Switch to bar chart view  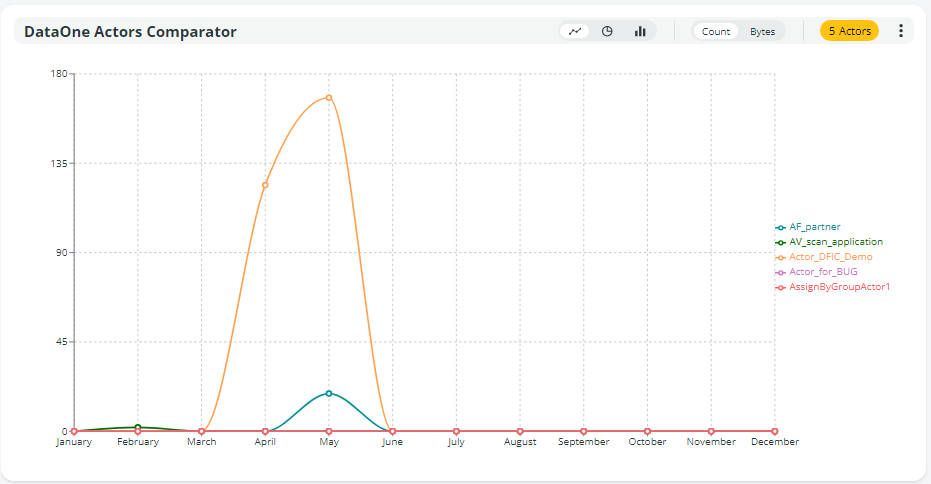click(639, 31)
